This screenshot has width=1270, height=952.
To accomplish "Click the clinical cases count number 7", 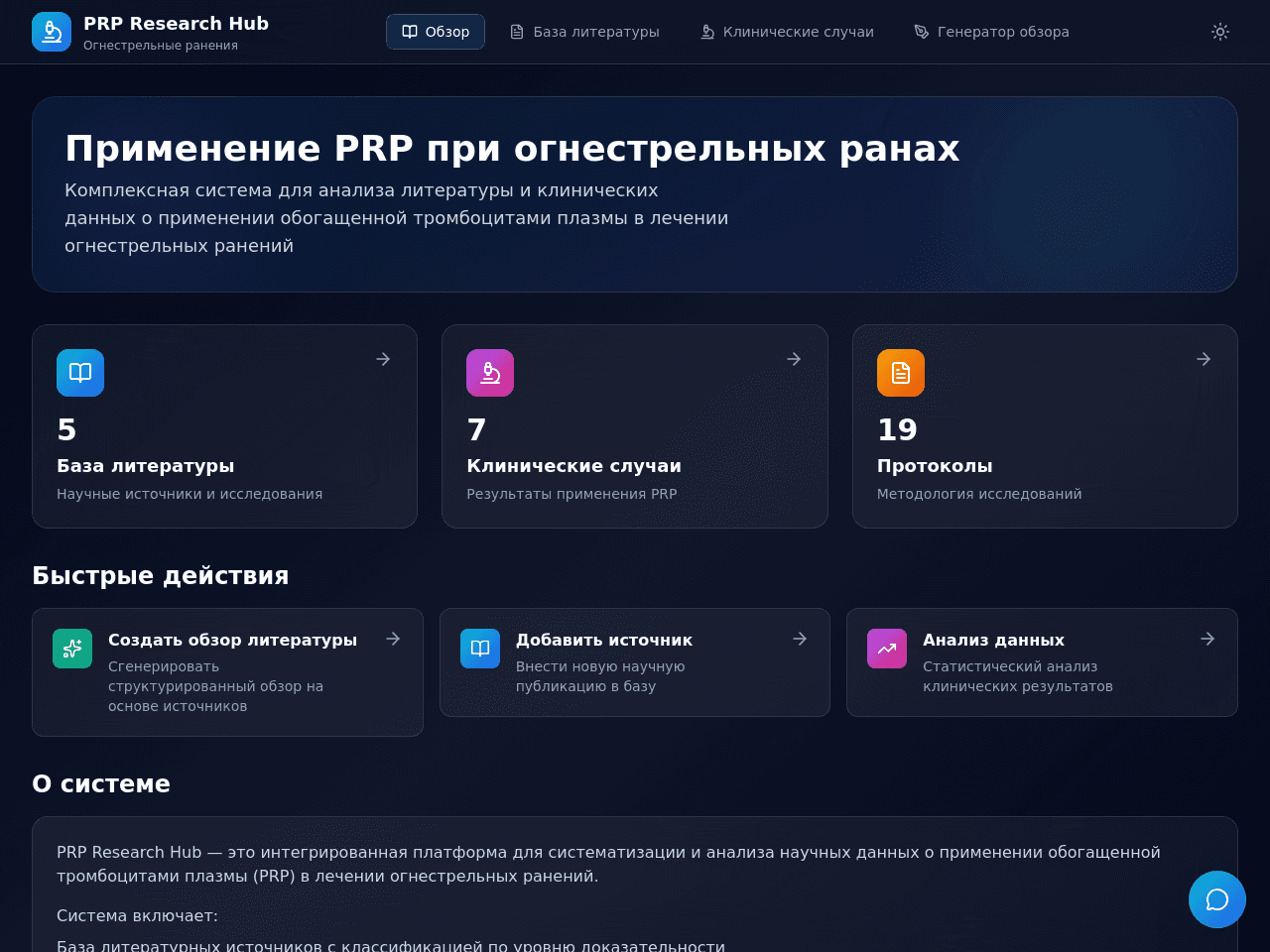I will [476, 430].
